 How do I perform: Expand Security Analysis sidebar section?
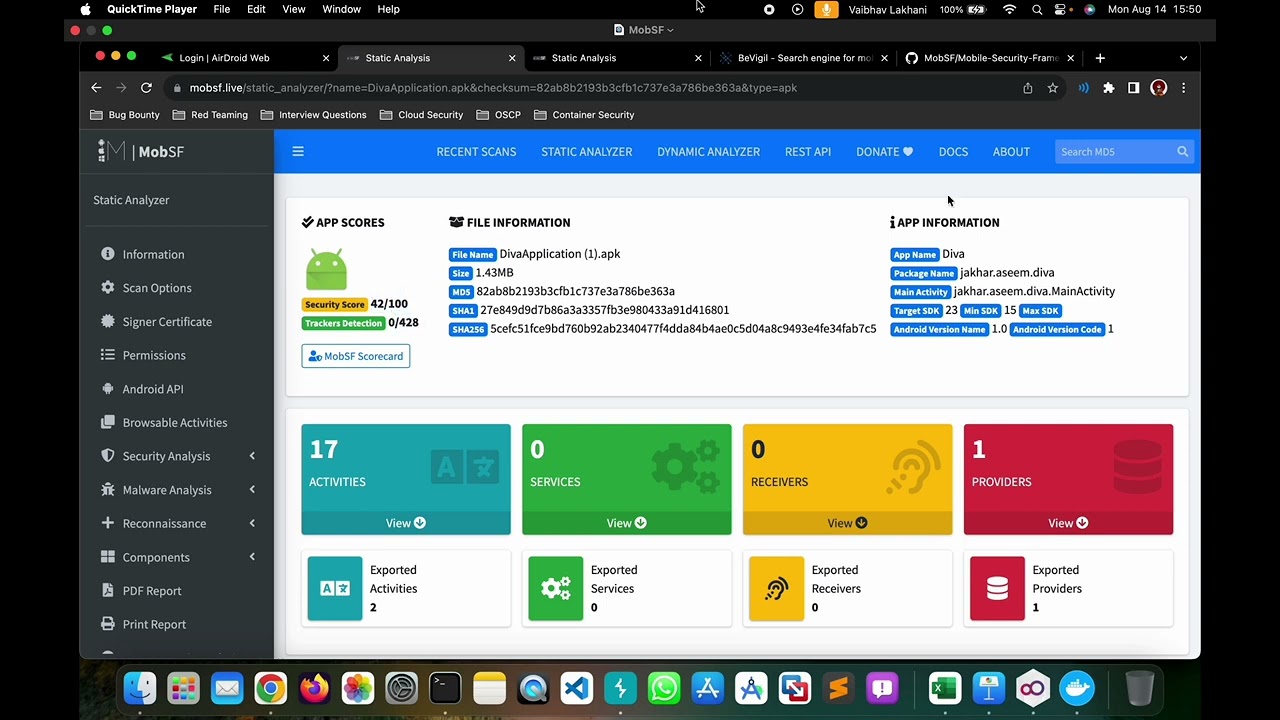[177, 456]
